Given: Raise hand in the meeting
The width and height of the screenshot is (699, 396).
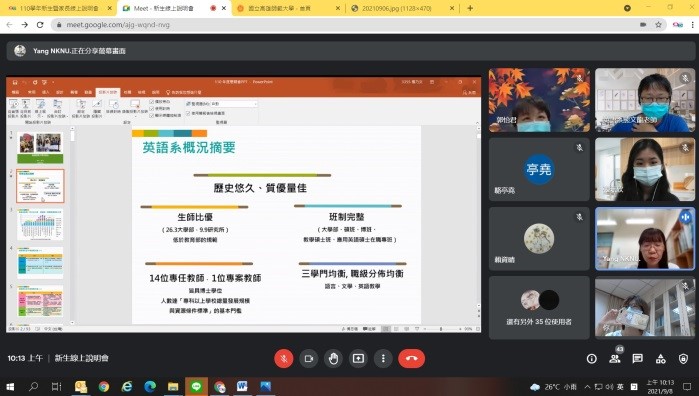Looking at the screenshot, I should [333, 359].
